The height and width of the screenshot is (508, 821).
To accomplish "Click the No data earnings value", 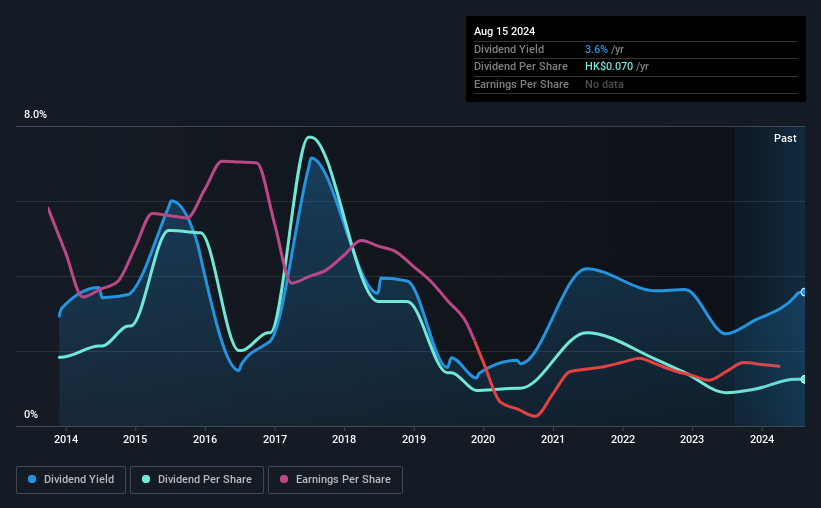I will pyautogui.click(x=604, y=84).
